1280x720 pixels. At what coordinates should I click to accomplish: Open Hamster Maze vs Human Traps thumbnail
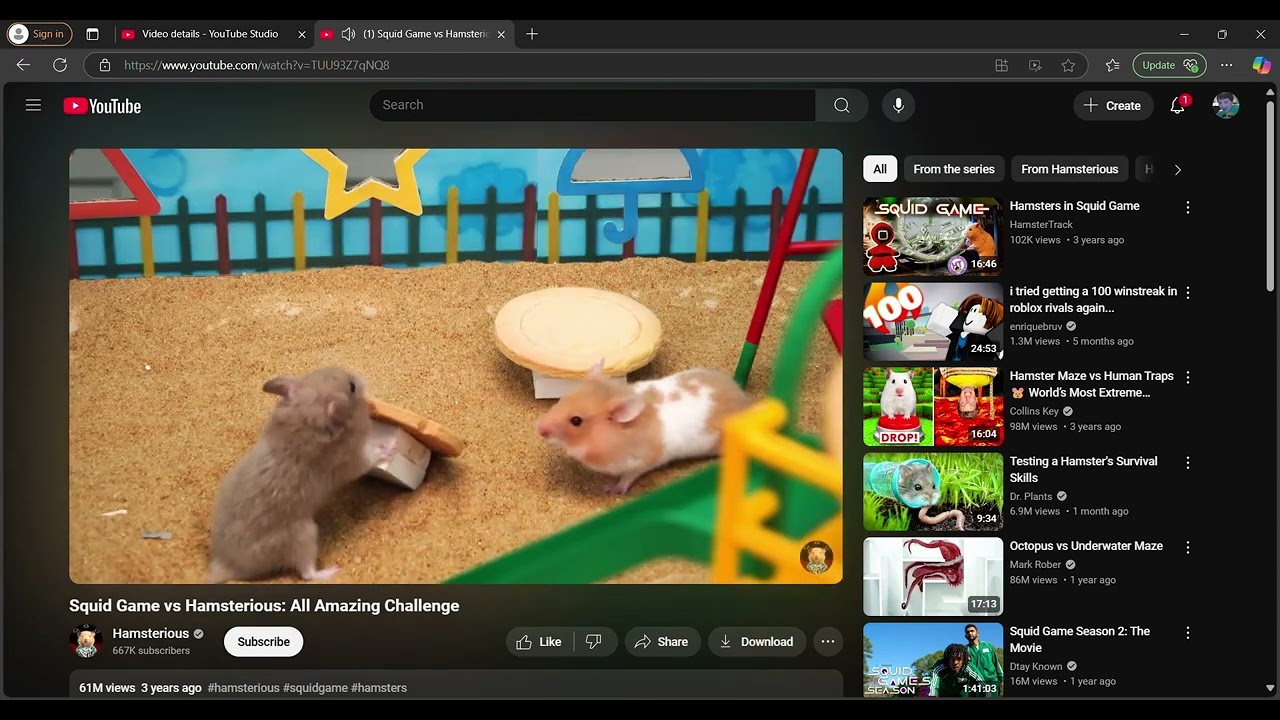click(x=933, y=406)
